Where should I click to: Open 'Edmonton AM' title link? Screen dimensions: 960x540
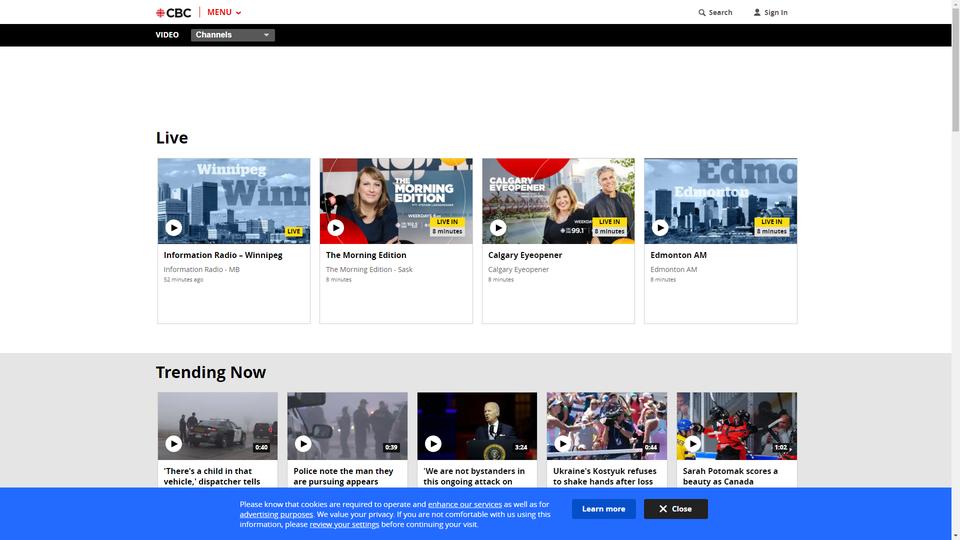coord(678,255)
